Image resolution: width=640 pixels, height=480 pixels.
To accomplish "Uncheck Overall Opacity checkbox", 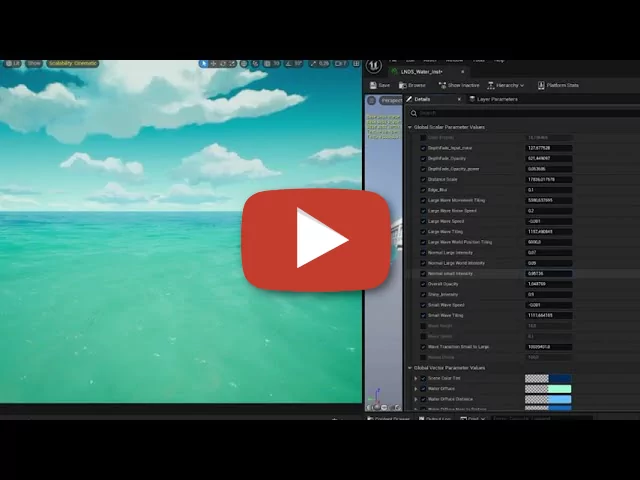I will tap(423, 284).
